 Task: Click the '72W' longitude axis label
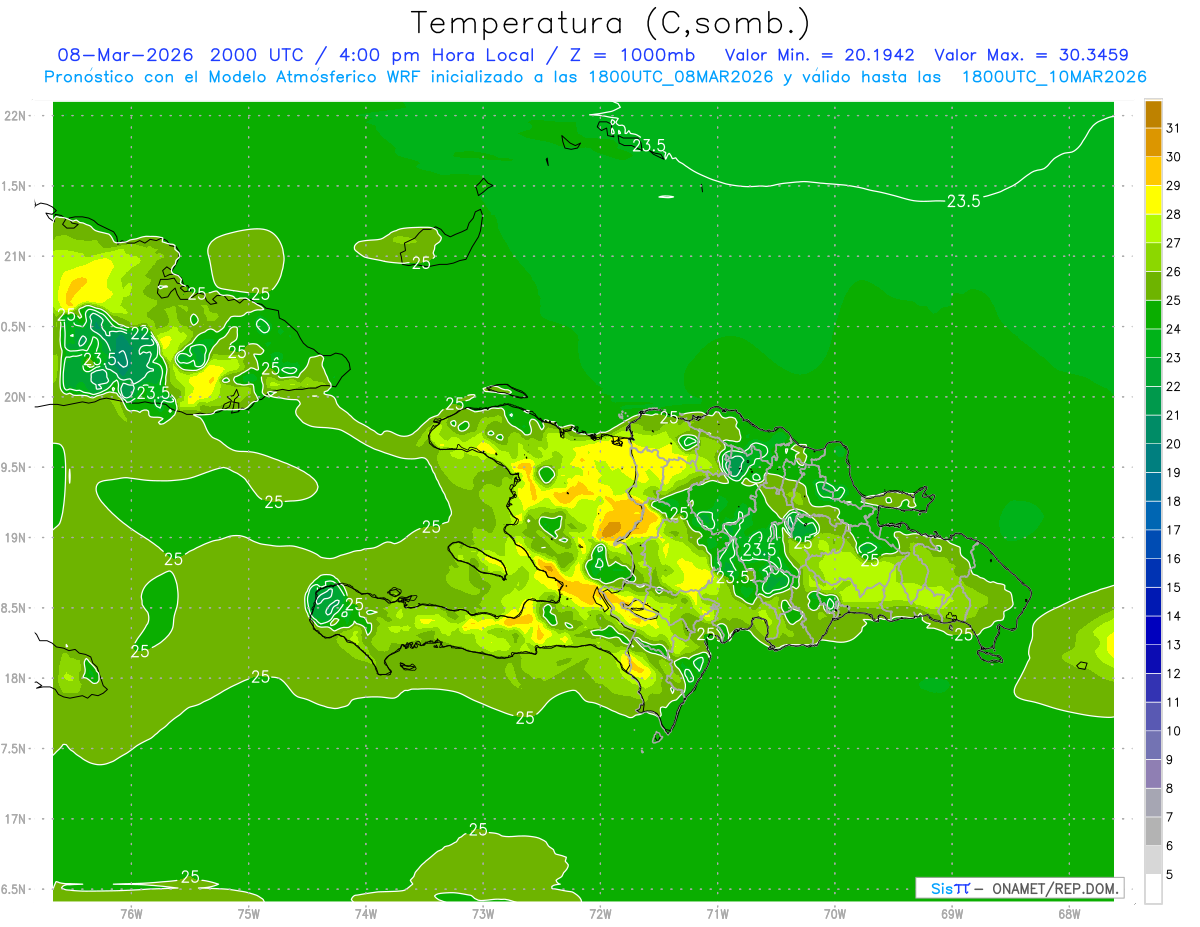(x=600, y=914)
